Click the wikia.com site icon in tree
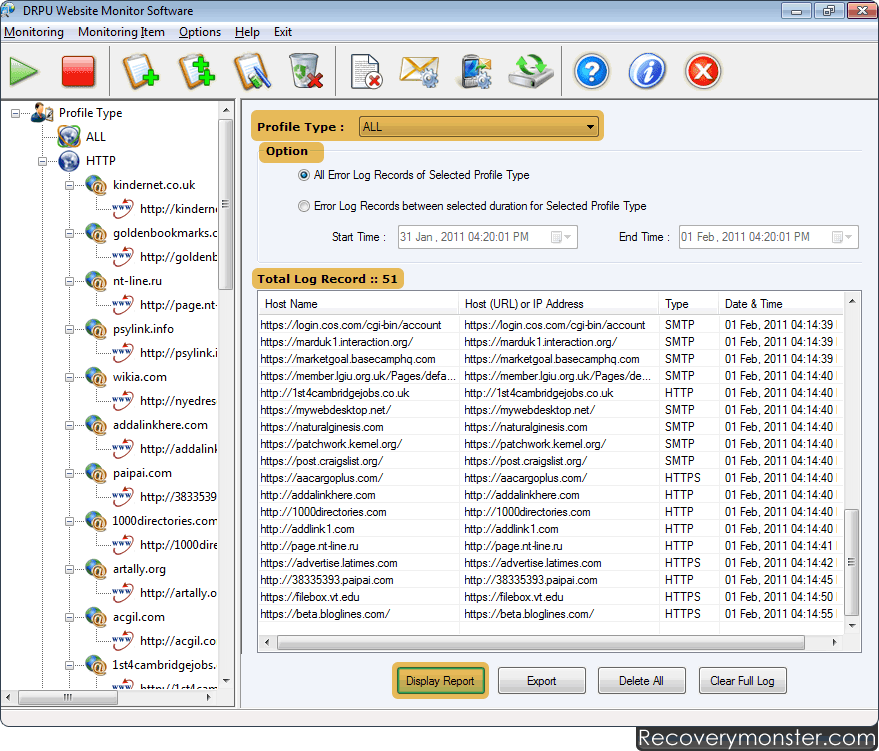Screen dimensions: 879x751 [x=96, y=377]
